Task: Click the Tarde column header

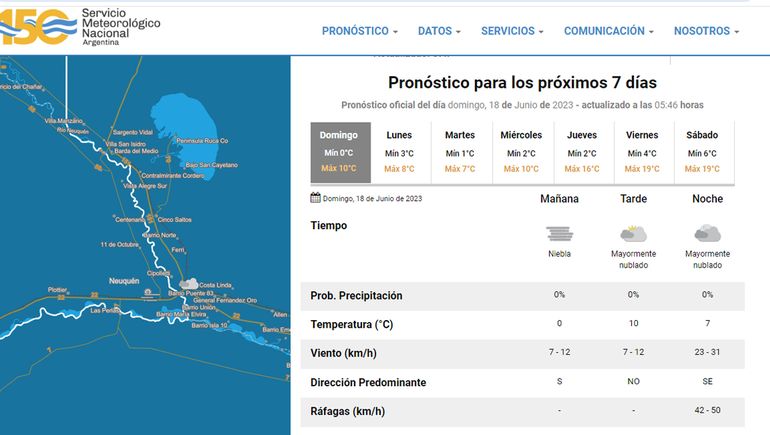Action: [633, 199]
